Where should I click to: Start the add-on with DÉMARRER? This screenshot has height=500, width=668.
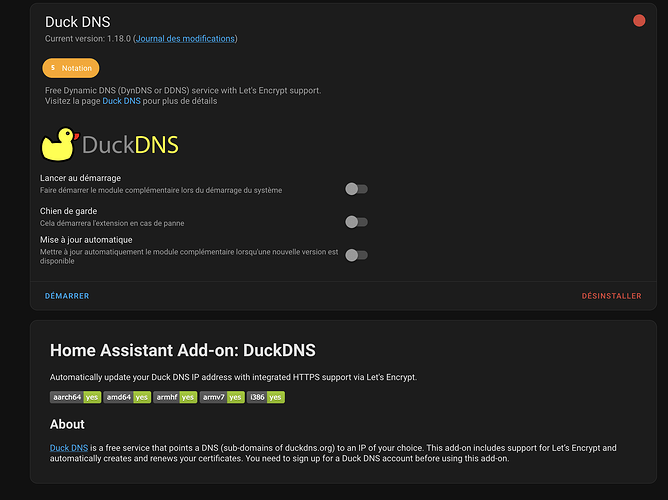click(67, 296)
